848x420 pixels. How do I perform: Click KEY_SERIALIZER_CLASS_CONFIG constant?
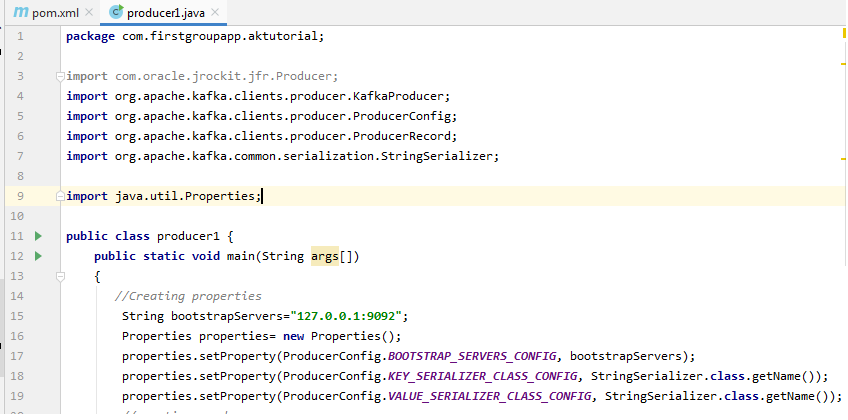coord(482,376)
